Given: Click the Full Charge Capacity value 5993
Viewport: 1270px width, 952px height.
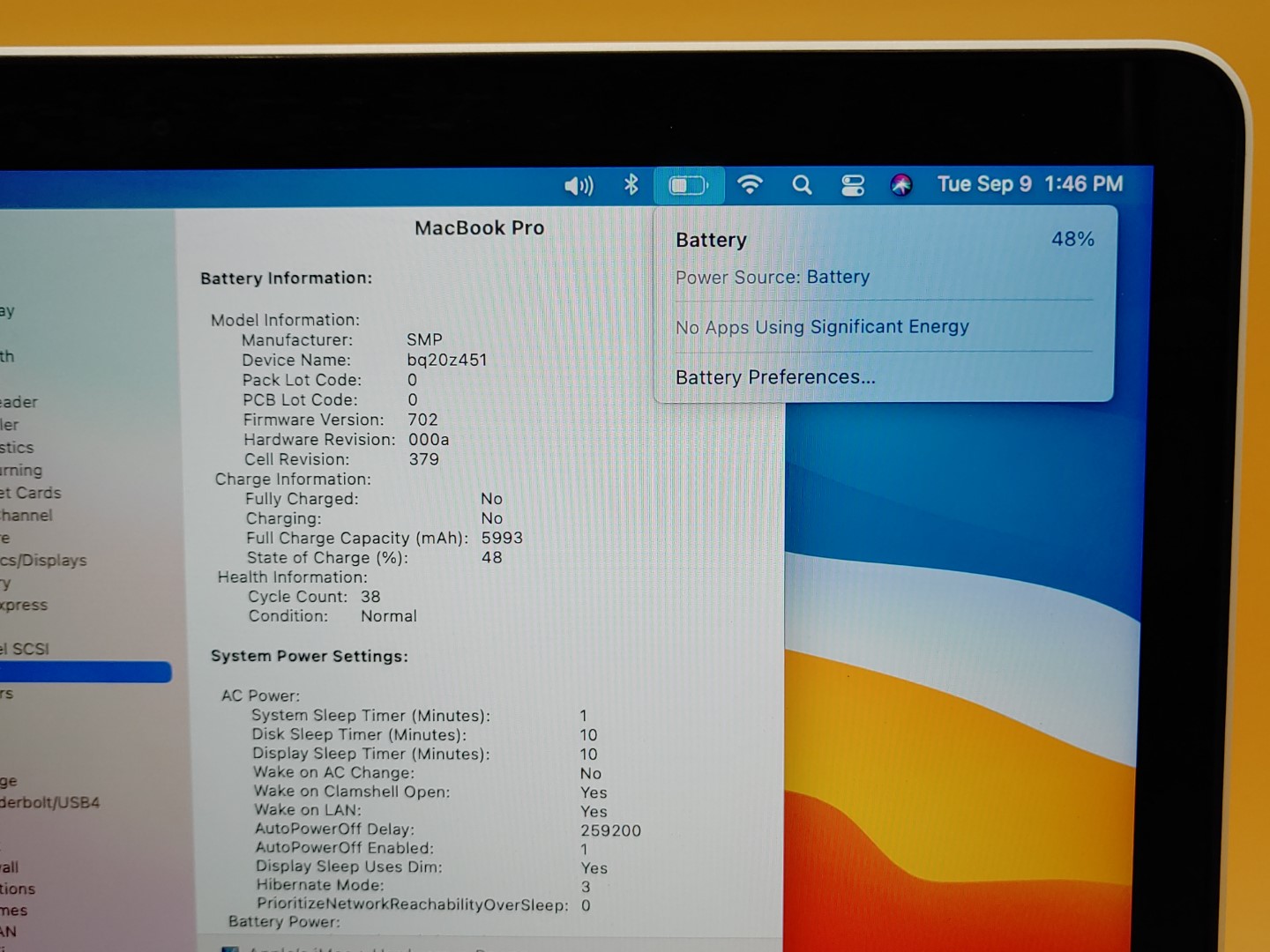Looking at the screenshot, I should tap(502, 538).
